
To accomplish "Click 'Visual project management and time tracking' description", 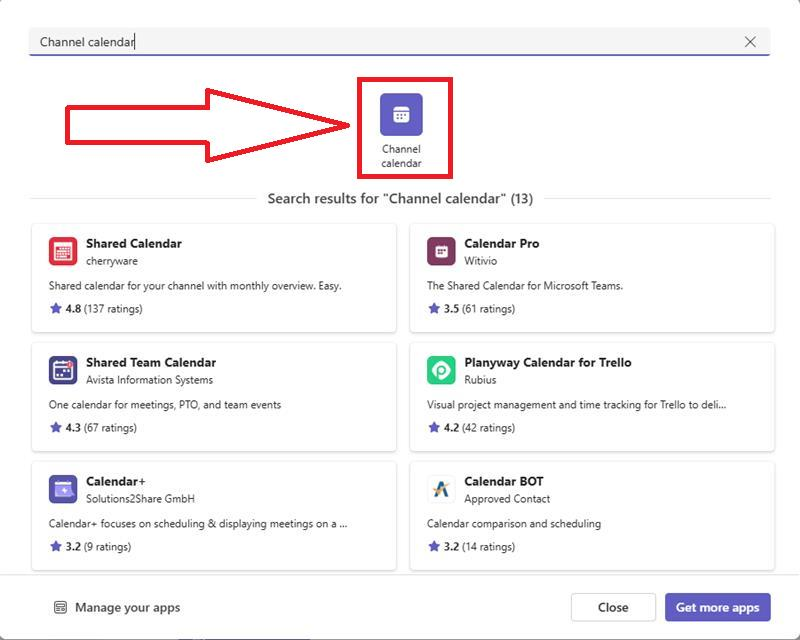I will click(x=577, y=405).
